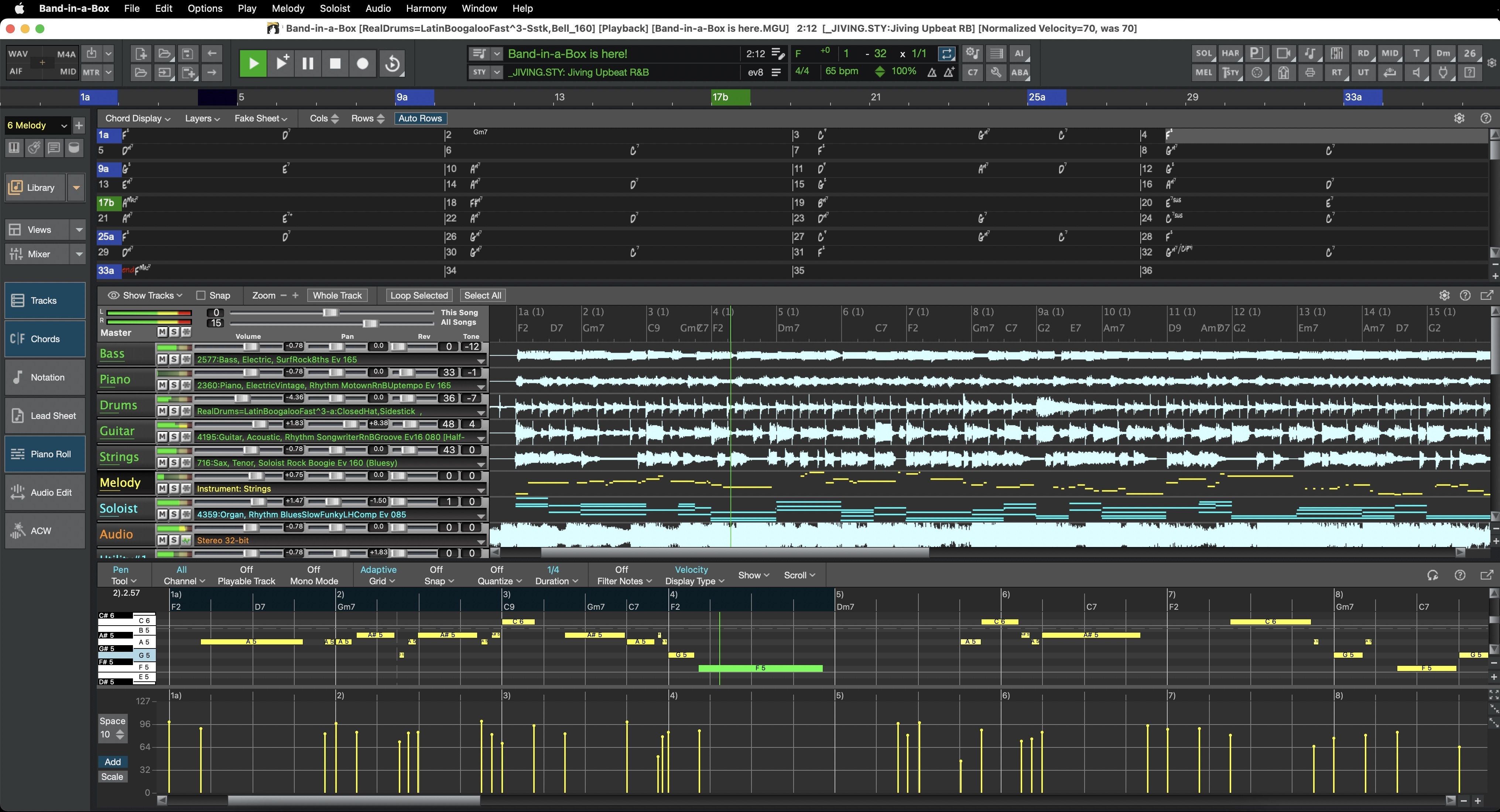
Task: Click the Lead Sheet sidebar icon
Action: point(18,416)
